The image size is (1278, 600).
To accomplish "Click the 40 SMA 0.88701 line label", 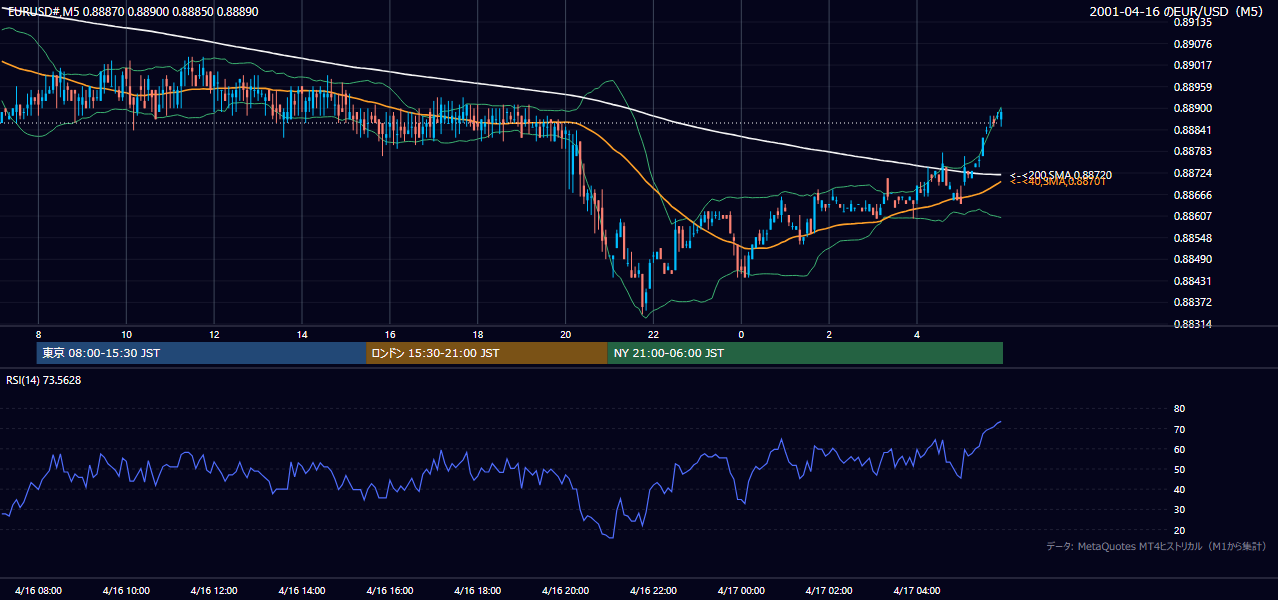I will point(1058,182).
